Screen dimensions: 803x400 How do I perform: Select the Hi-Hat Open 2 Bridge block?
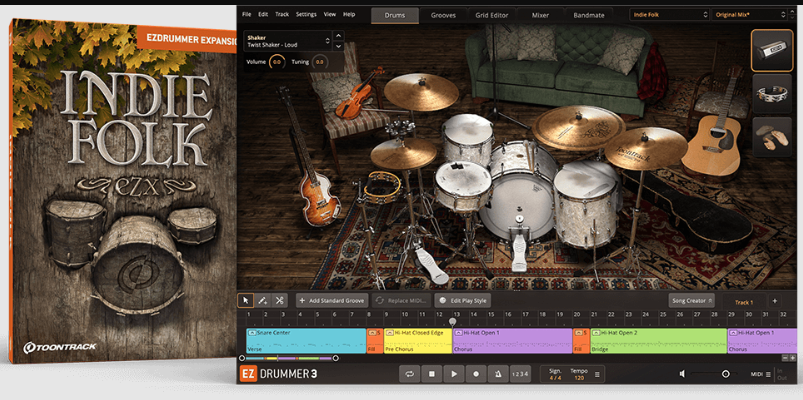coord(659,341)
